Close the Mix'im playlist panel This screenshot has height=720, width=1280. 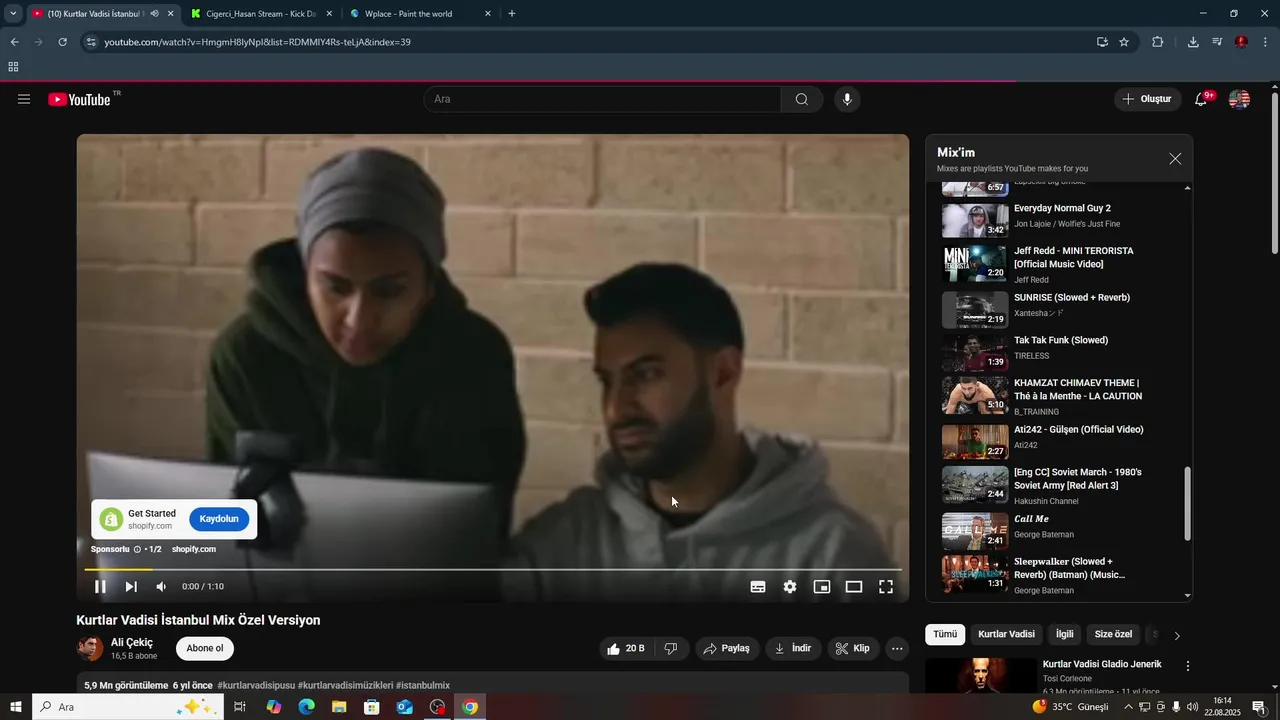pos(1175,159)
